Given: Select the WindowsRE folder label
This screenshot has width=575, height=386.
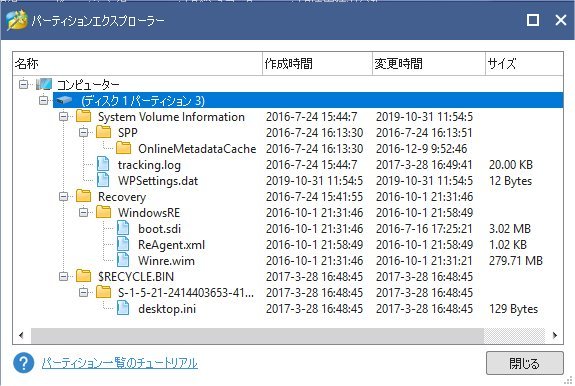Looking at the screenshot, I should click(x=149, y=213).
